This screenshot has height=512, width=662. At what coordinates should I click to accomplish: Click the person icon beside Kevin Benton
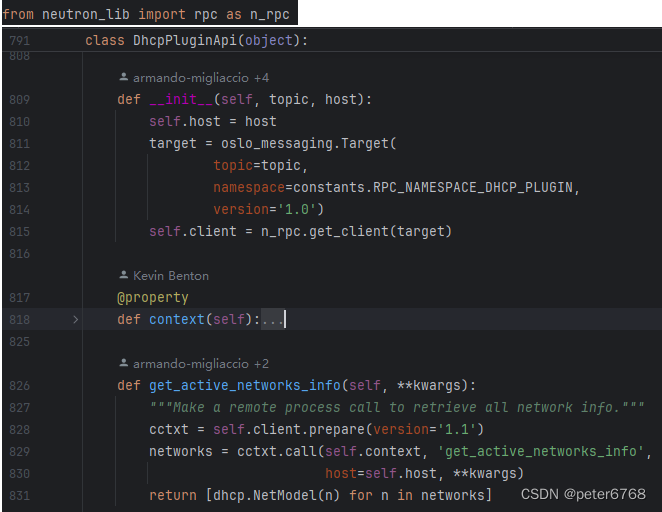(x=124, y=275)
